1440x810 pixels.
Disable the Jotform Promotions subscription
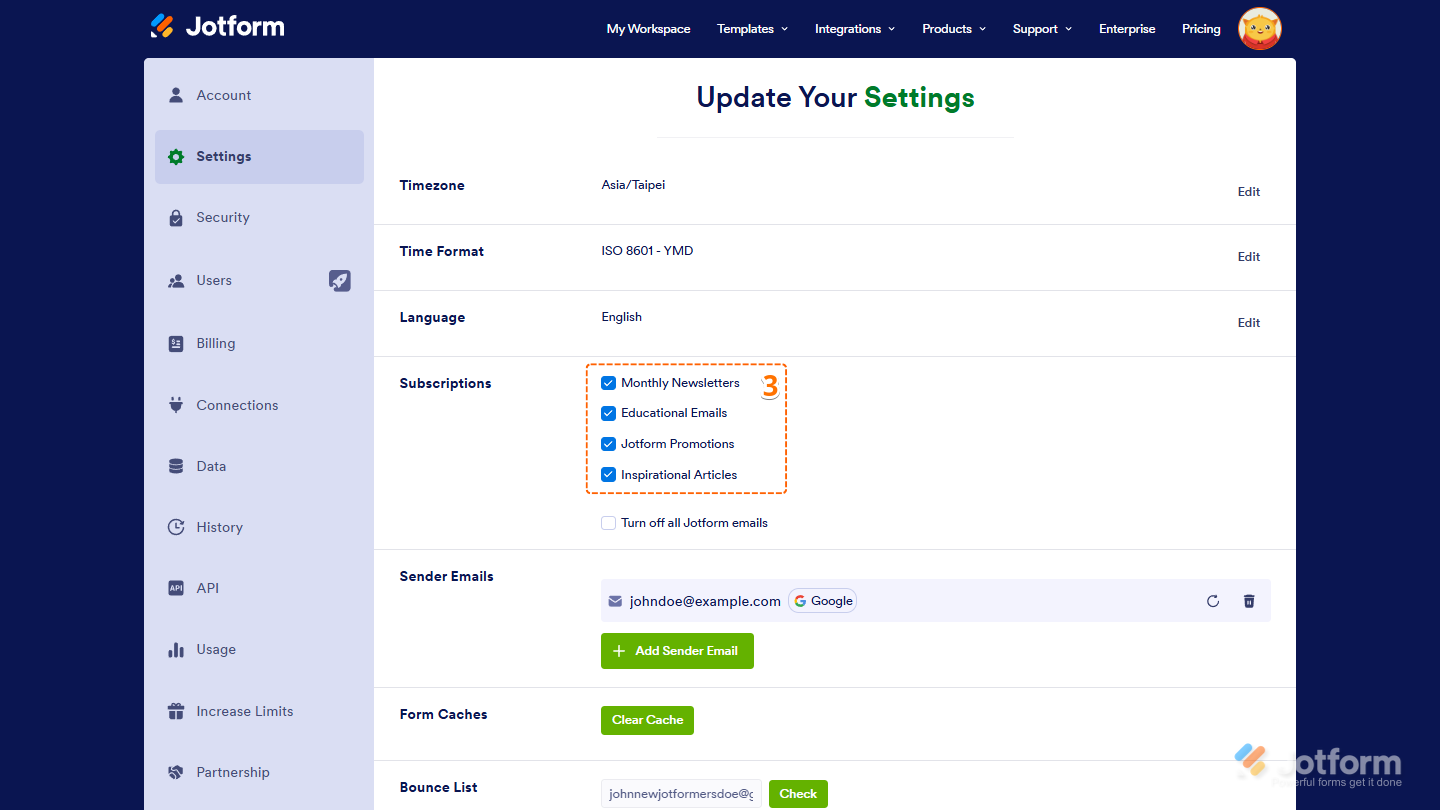(x=608, y=443)
